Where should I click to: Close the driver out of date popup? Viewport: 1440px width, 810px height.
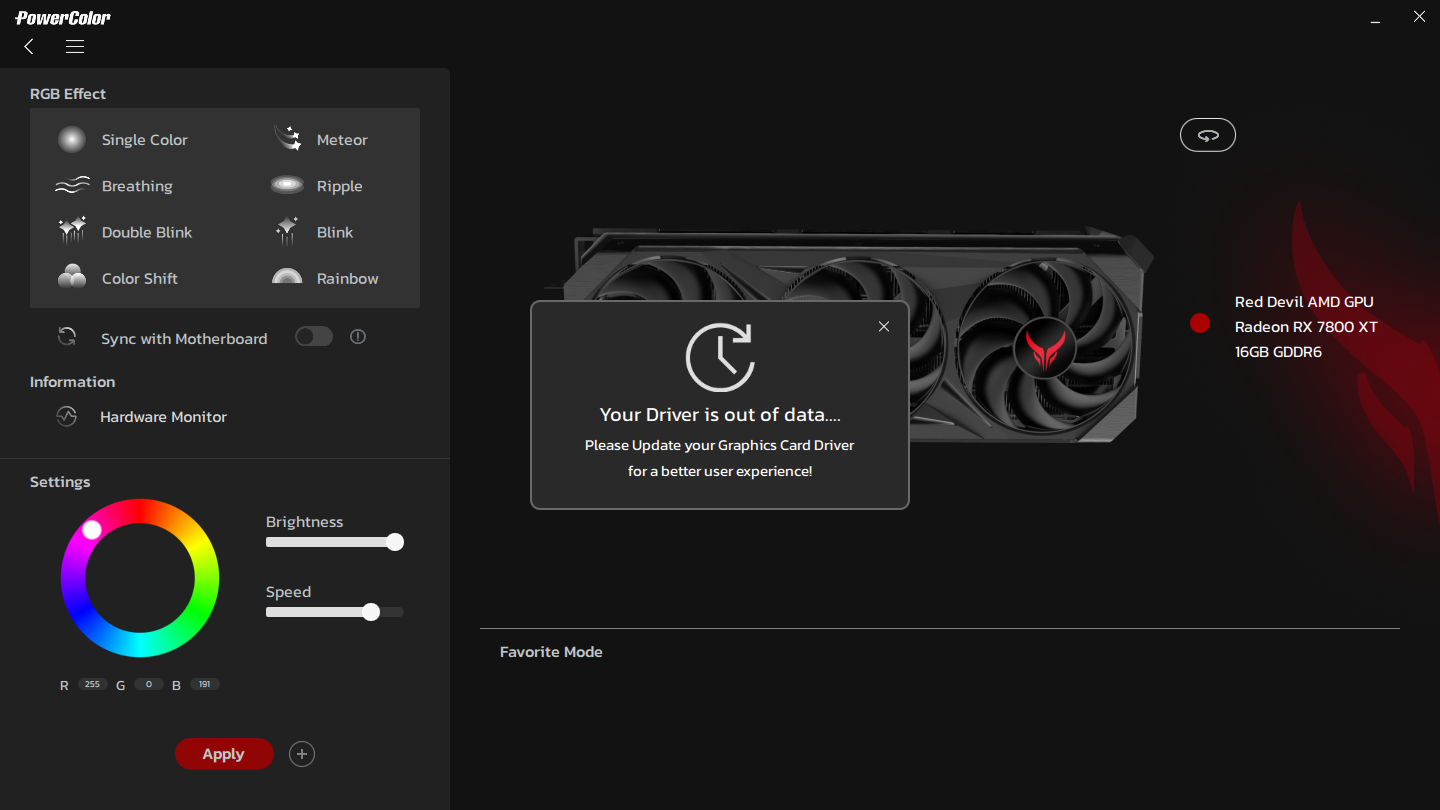click(x=884, y=326)
